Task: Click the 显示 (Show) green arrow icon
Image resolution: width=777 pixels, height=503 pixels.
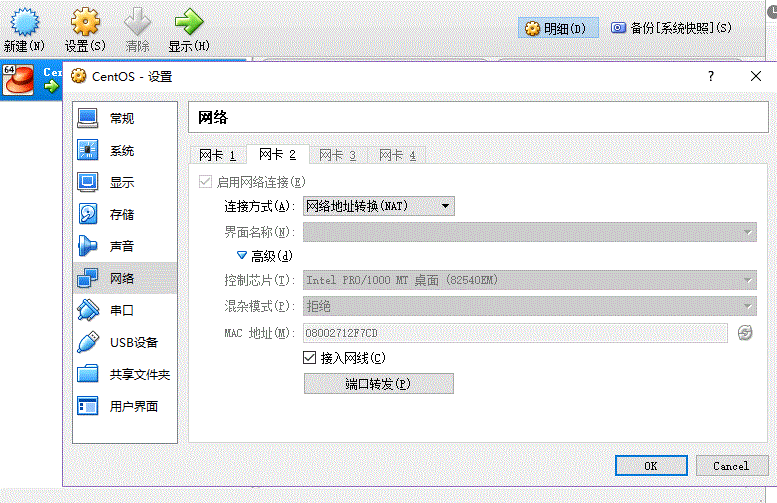Action: coord(189,22)
